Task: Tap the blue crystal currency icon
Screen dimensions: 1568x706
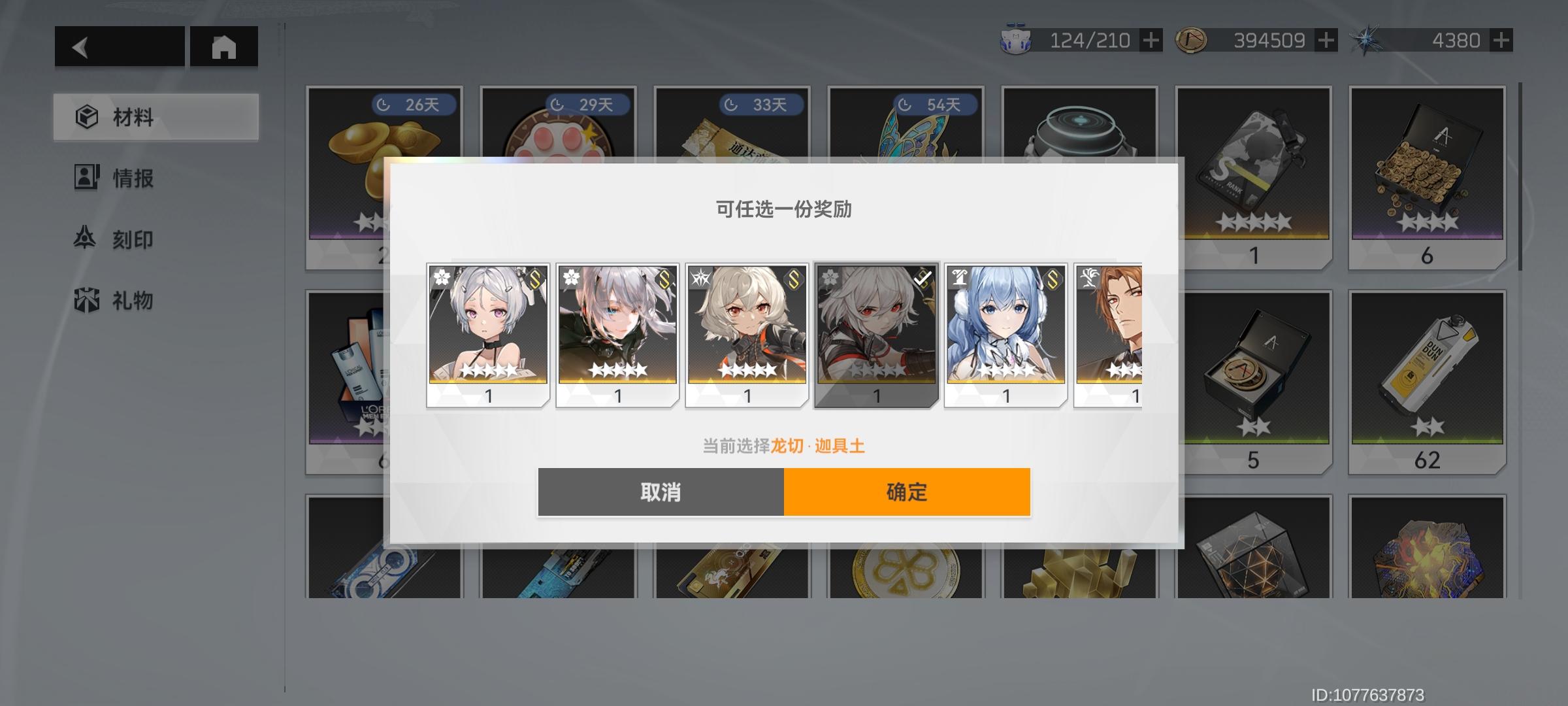Action: 1366,41
